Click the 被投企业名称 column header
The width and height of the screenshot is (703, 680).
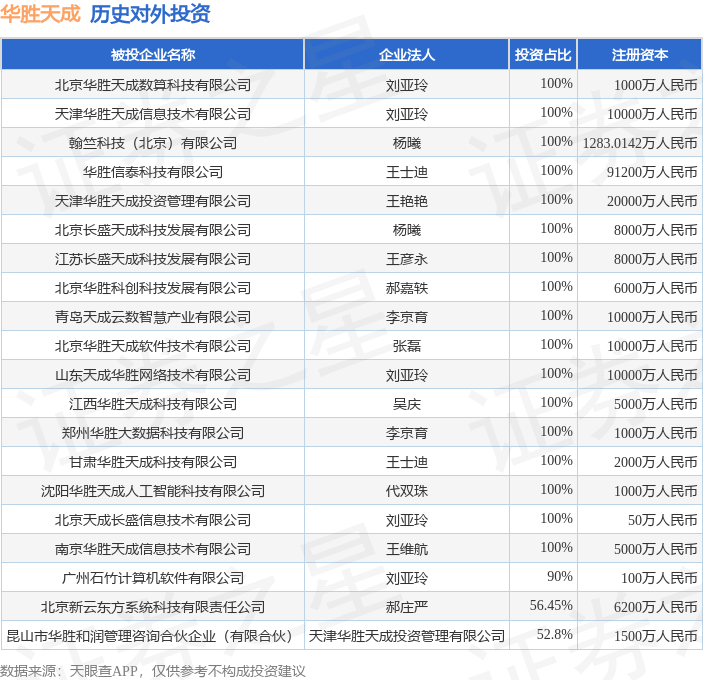[x=153, y=55]
